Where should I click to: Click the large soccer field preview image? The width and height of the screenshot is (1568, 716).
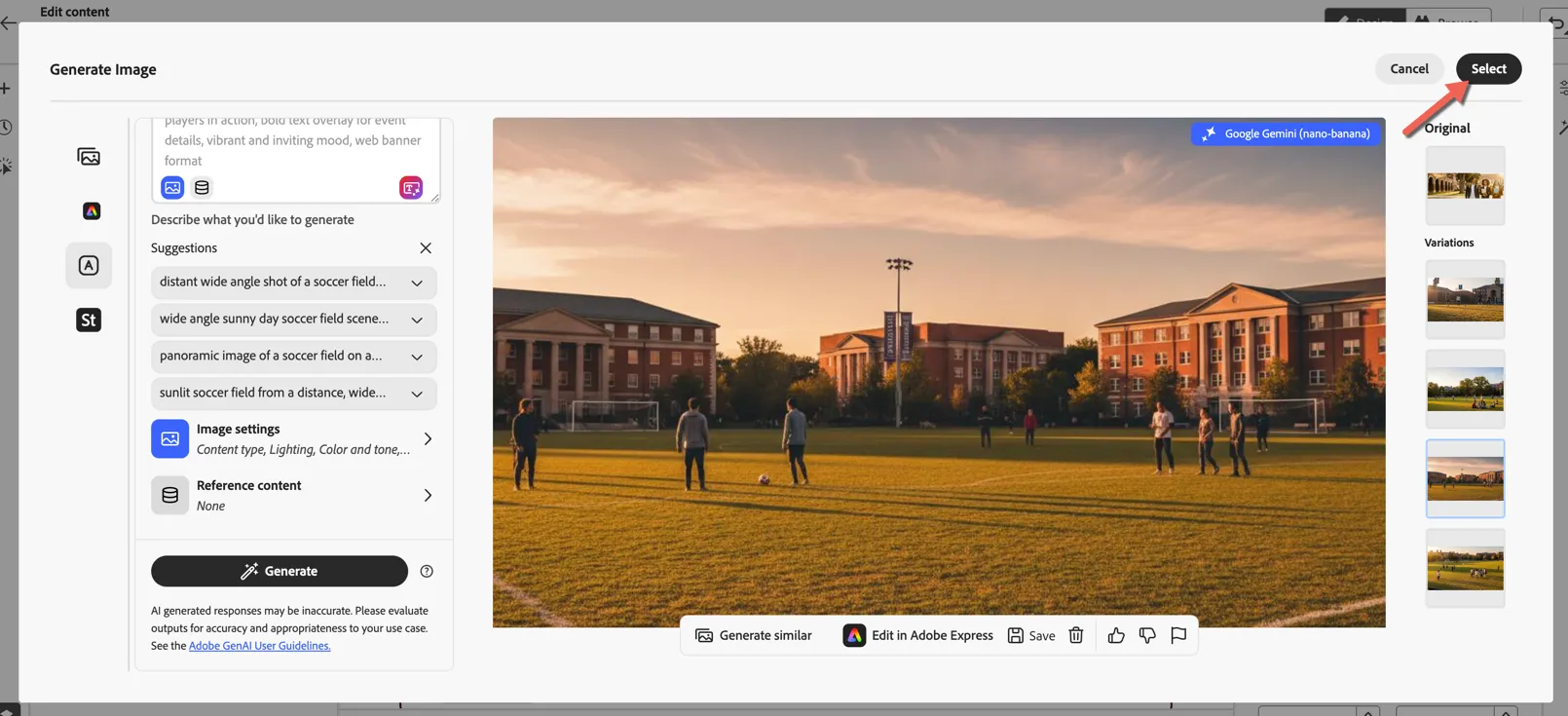coord(939,372)
